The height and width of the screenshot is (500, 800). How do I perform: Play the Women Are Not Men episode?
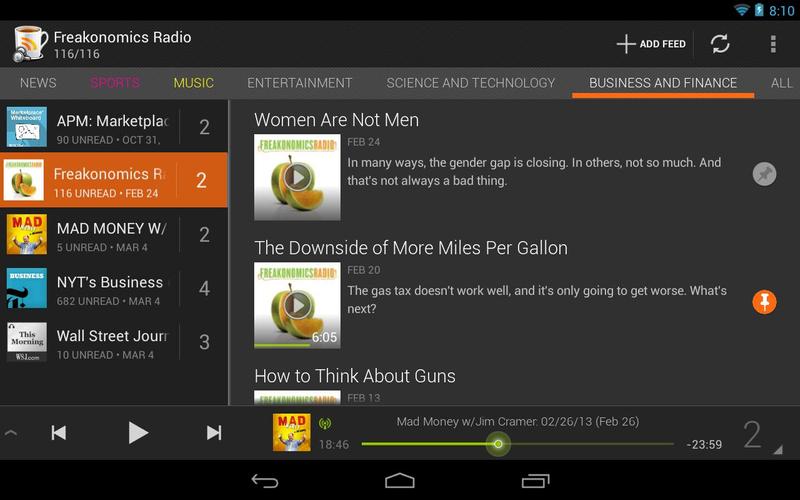click(x=297, y=178)
